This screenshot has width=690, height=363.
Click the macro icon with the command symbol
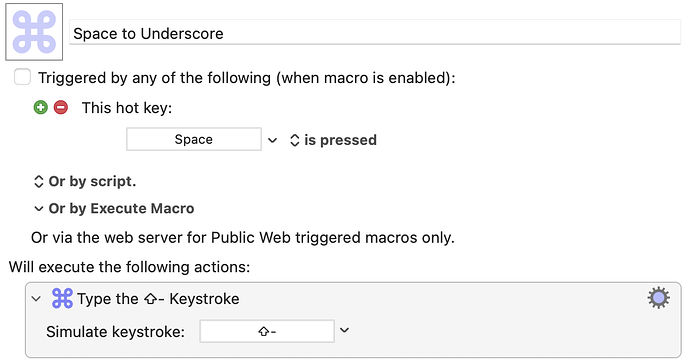click(x=34, y=32)
